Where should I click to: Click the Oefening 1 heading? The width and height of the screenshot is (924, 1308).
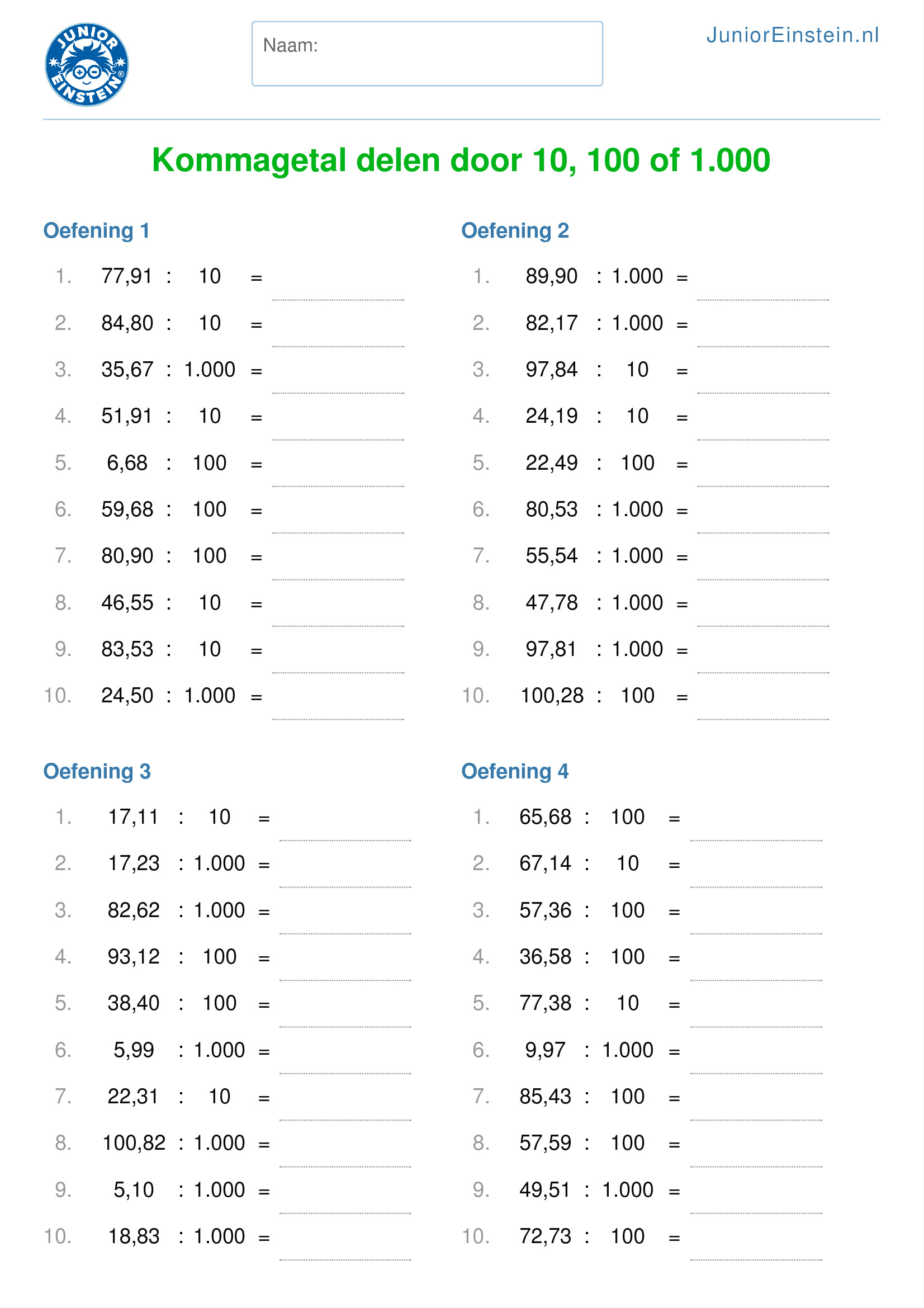point(96,231)
